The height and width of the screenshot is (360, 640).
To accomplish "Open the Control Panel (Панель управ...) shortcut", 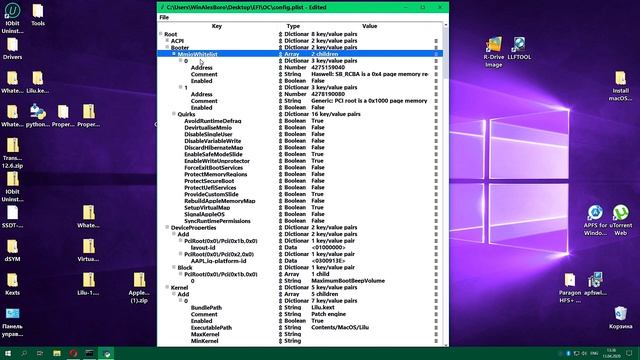I will point(12,322).
